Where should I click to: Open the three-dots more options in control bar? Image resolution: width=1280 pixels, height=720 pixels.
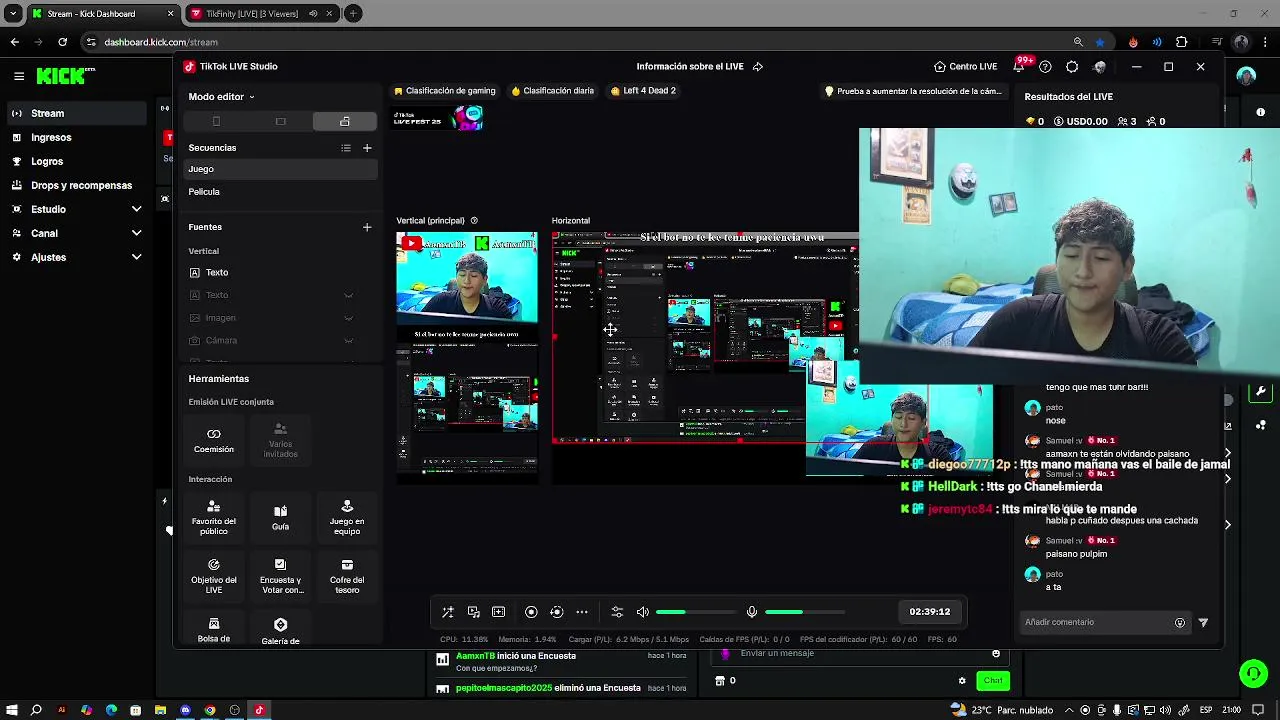(582, 612)
